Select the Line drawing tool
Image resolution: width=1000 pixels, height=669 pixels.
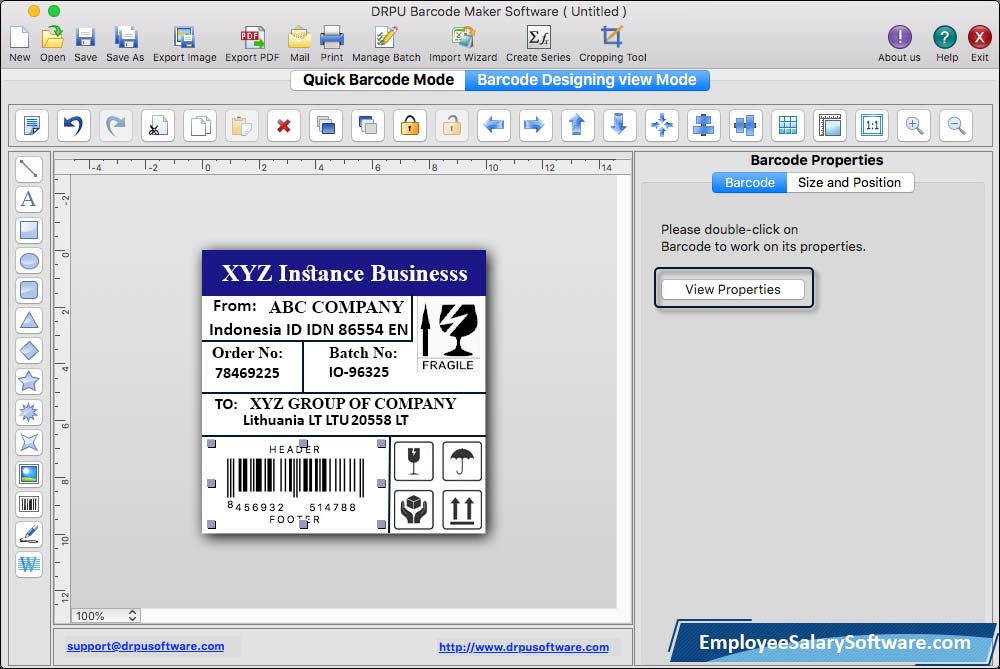[29, 169]
